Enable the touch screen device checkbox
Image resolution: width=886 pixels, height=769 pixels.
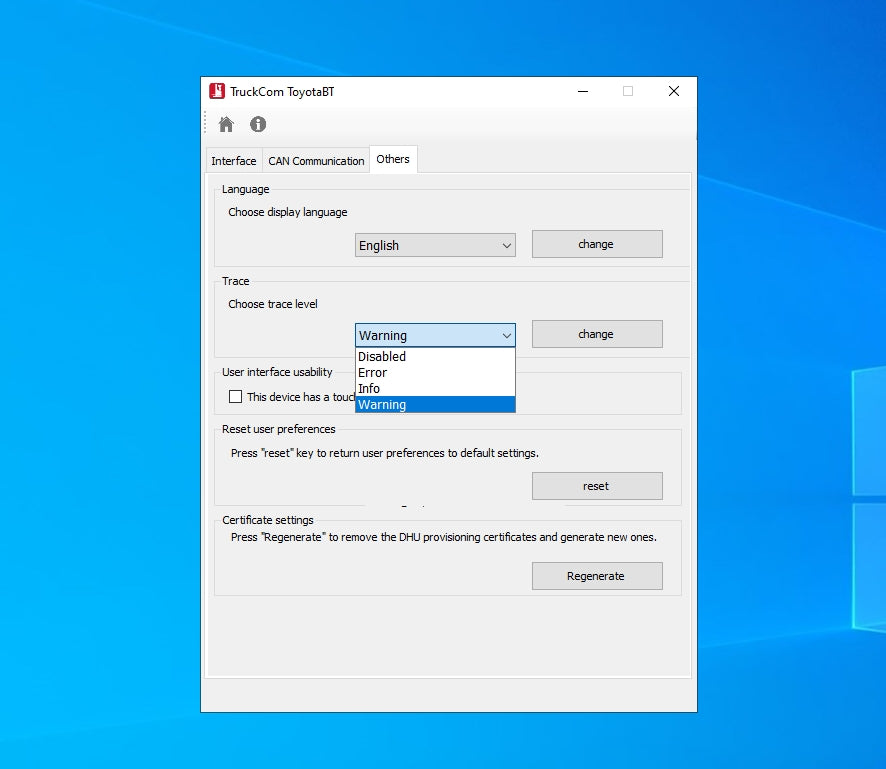(236, 396)
